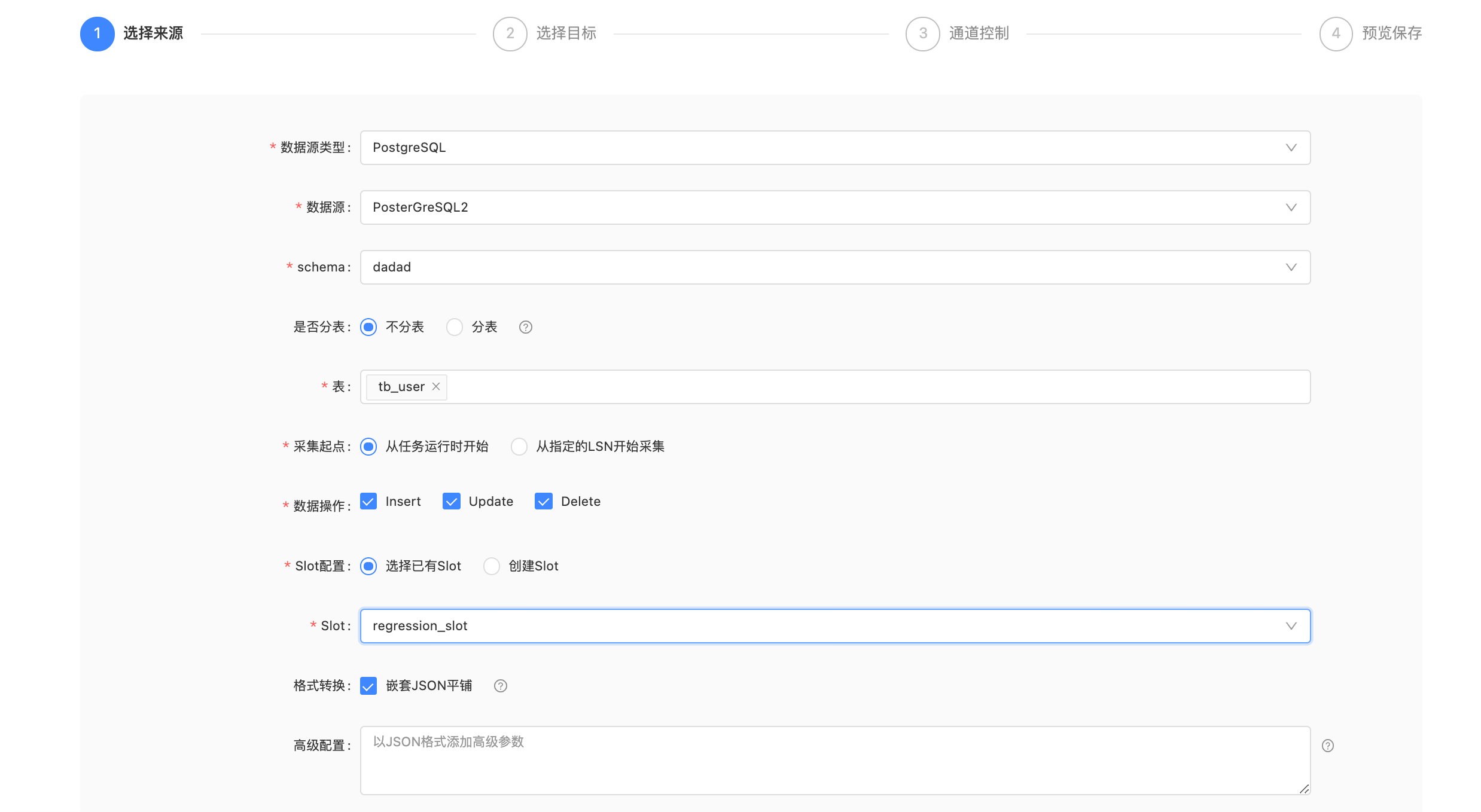Click help icon next to 分表 option

525,327
